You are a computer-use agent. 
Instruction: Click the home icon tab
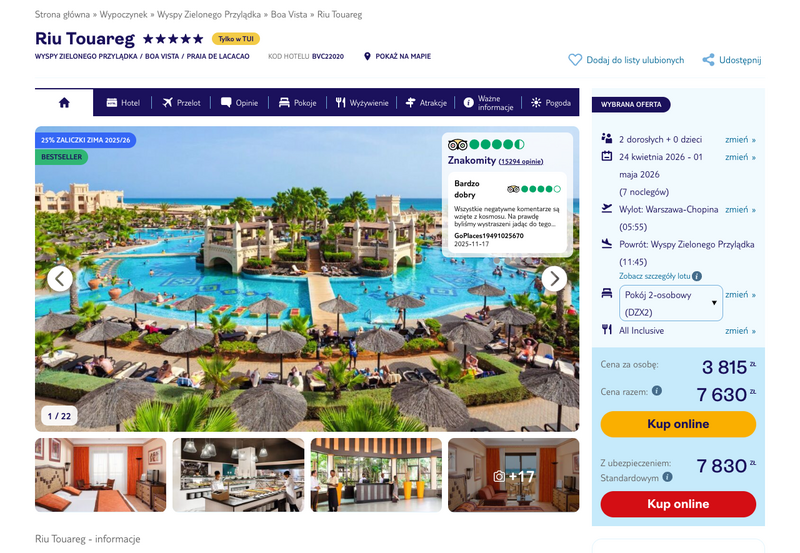(x=64, y=103)
